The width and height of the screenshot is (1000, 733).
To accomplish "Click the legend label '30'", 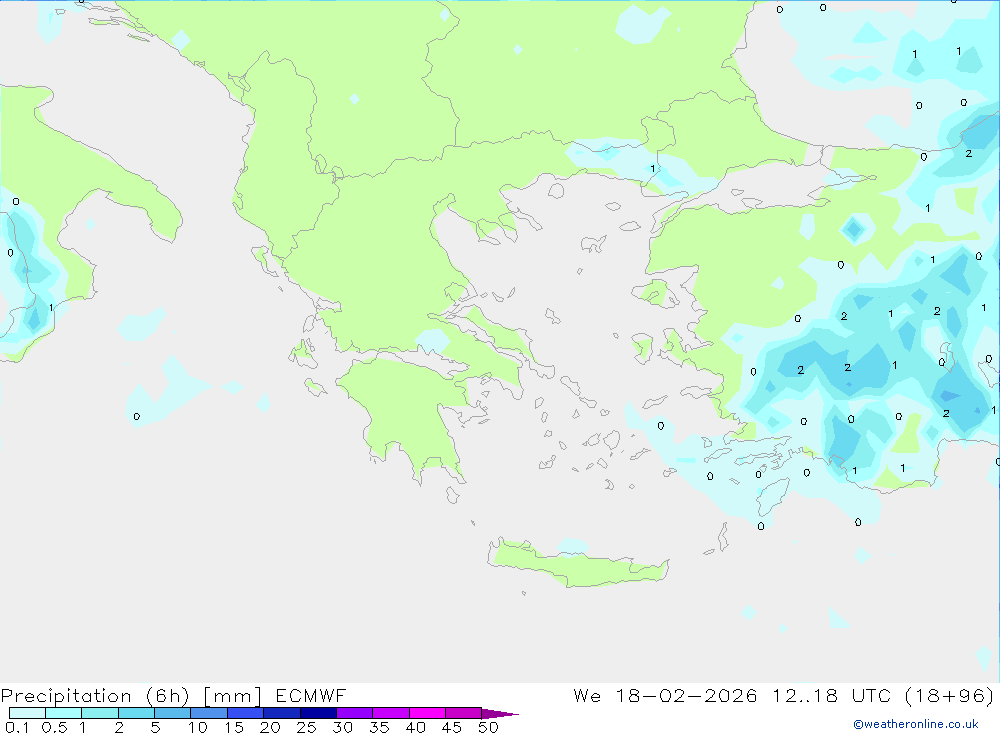I will coord(343,727).
